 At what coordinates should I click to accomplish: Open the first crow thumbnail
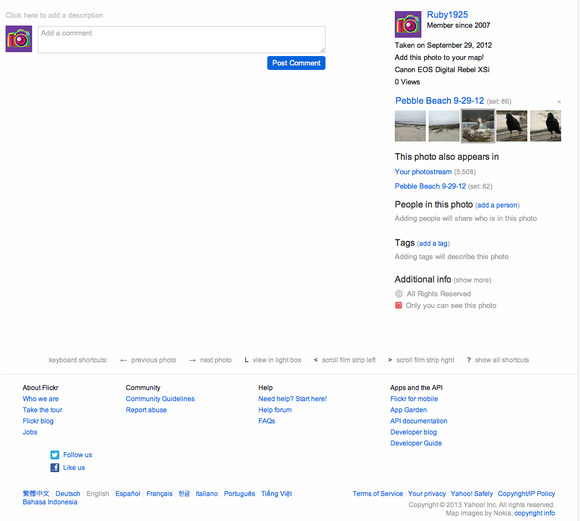click(512, 126)
